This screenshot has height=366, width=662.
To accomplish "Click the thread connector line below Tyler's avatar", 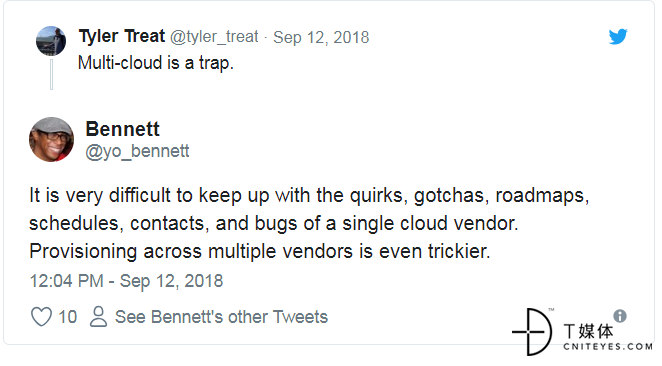I will pyautogui.click(x=52, y=74).
